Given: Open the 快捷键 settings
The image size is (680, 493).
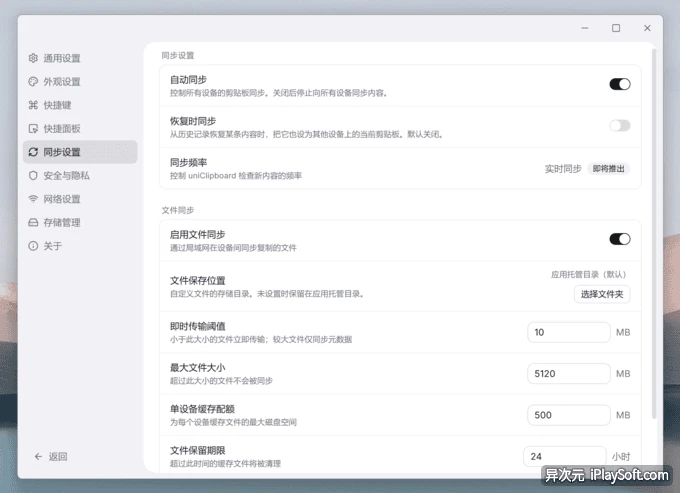Looking at the screenshot, I should [80, 105].
